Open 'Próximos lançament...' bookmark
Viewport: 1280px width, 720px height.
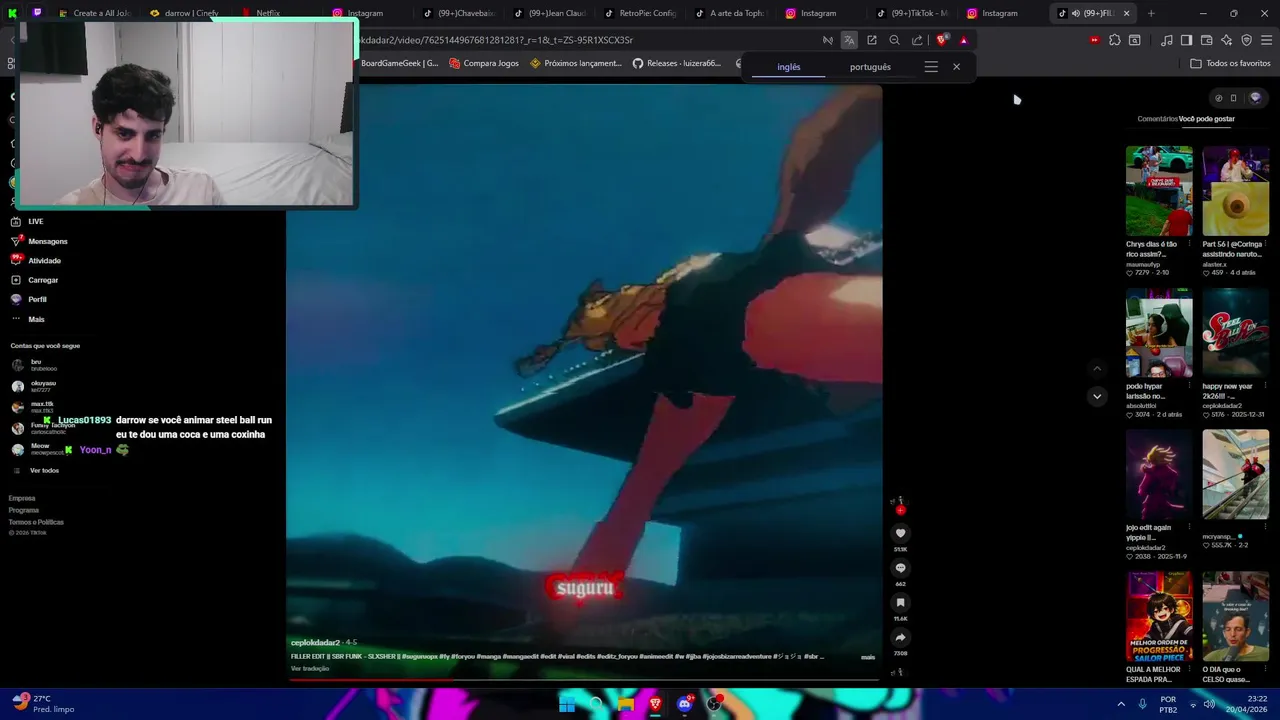(x=576, y=63)
